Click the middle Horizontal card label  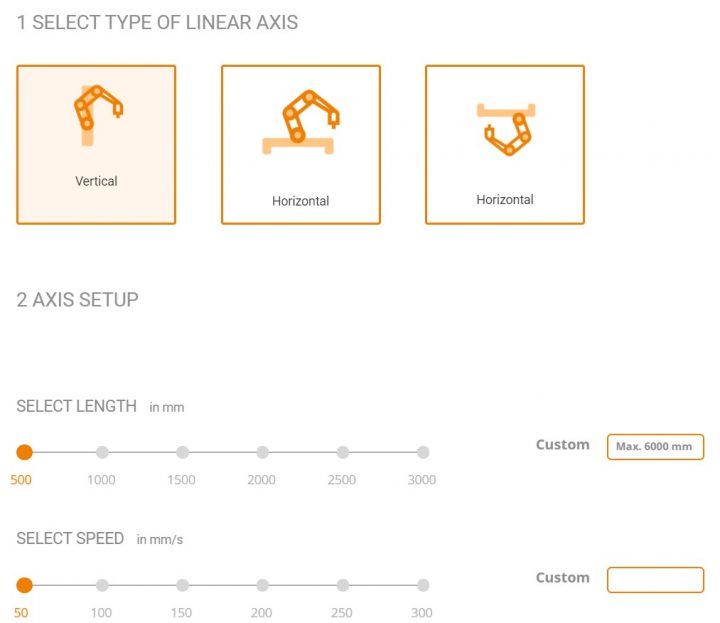[x=300, y=201]
